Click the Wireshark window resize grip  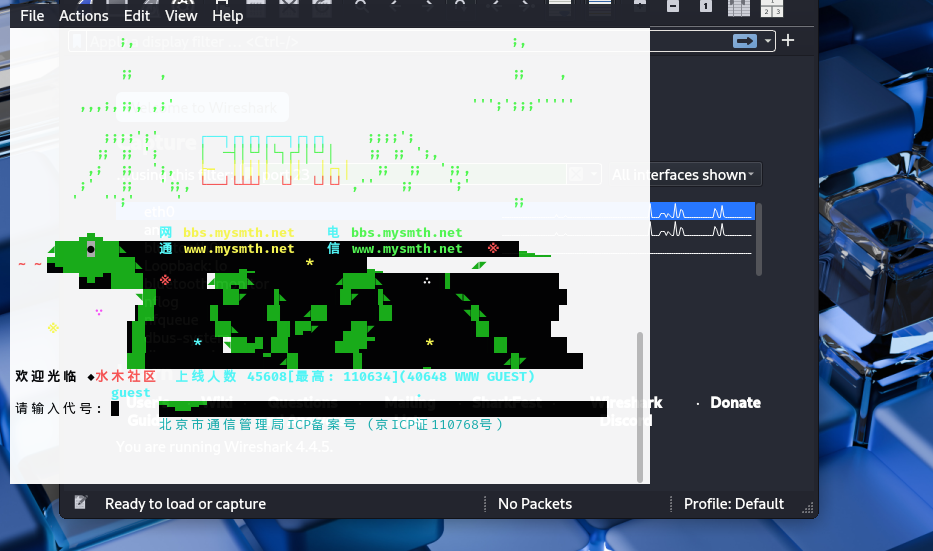[807, 508]
